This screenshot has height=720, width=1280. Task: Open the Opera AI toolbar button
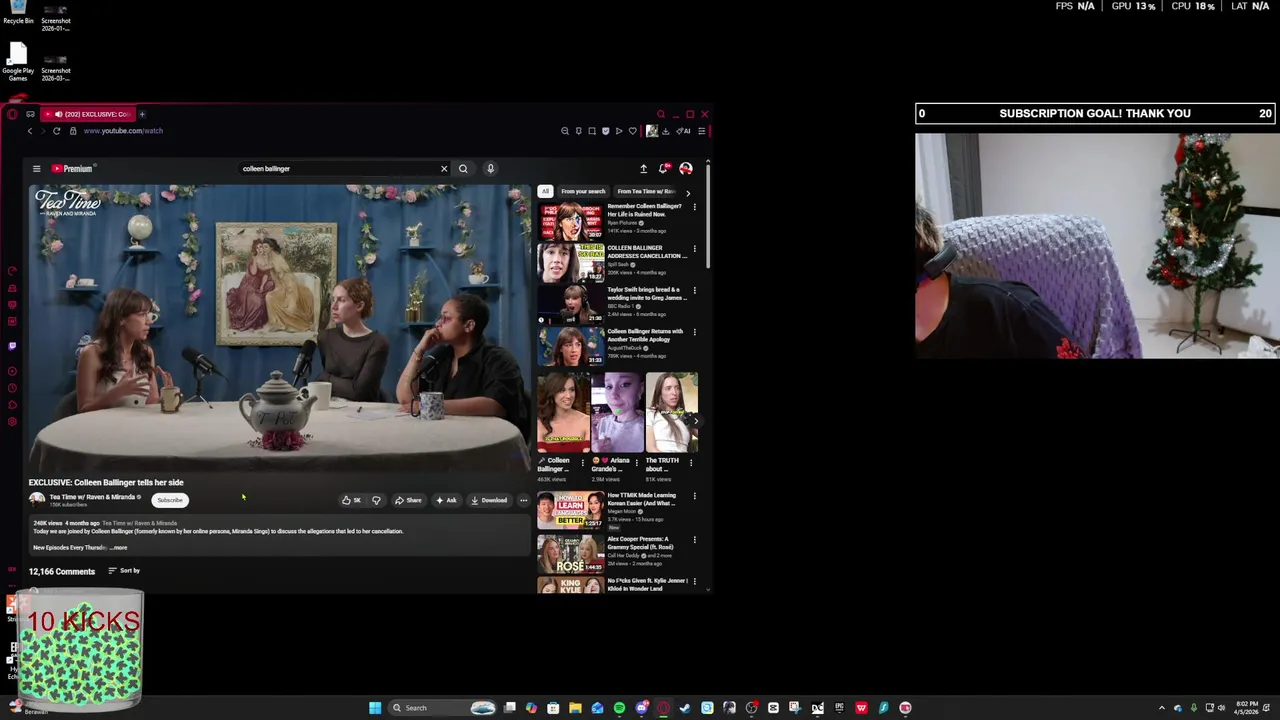pyautogui.click(x=683, y=131)
